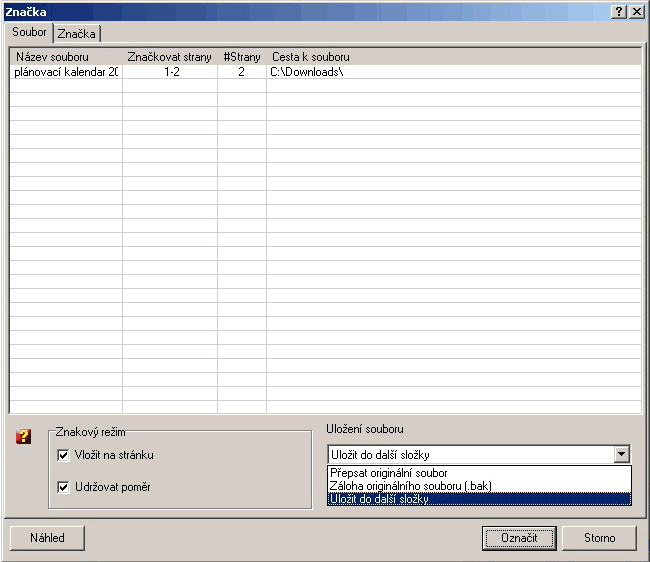The image size is (650, 562).
Task: Switch to the Soubor tab
Action: (x=29, y=33)
